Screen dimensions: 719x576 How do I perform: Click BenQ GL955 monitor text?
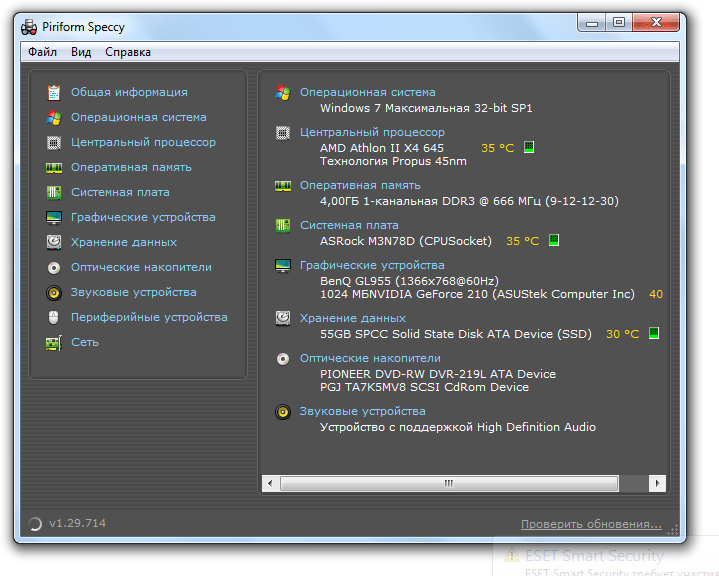point(409,281)
